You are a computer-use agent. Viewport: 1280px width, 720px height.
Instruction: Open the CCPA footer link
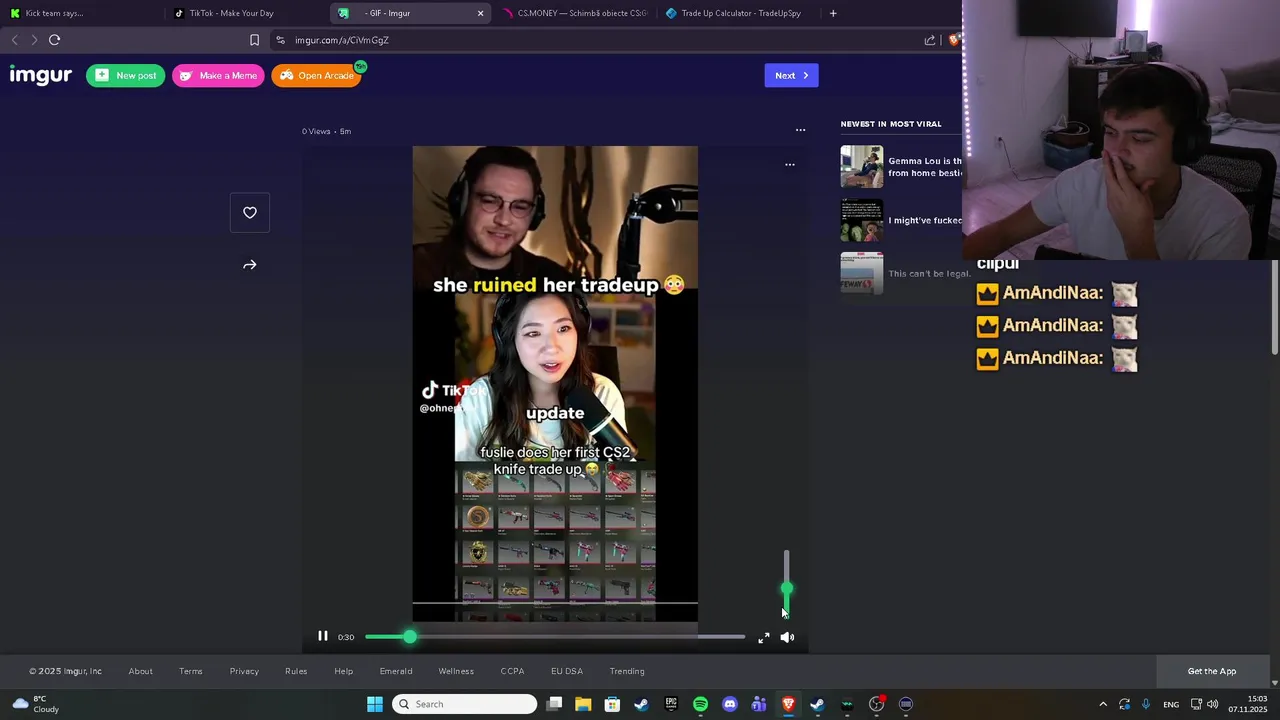512,671
